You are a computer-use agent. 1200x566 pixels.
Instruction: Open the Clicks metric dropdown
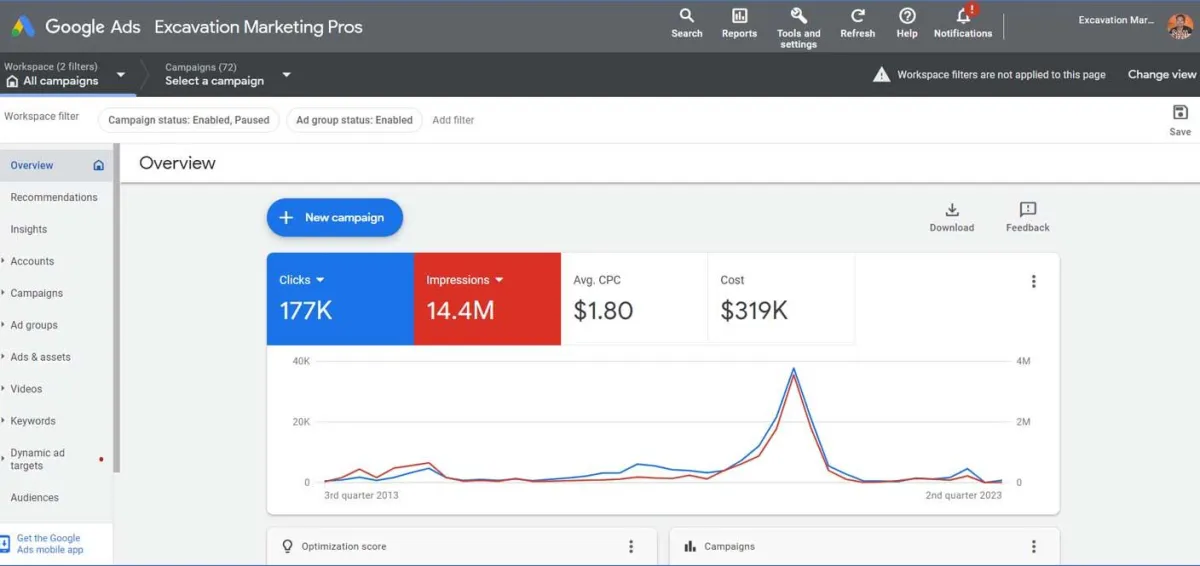[x=320, y=280]
